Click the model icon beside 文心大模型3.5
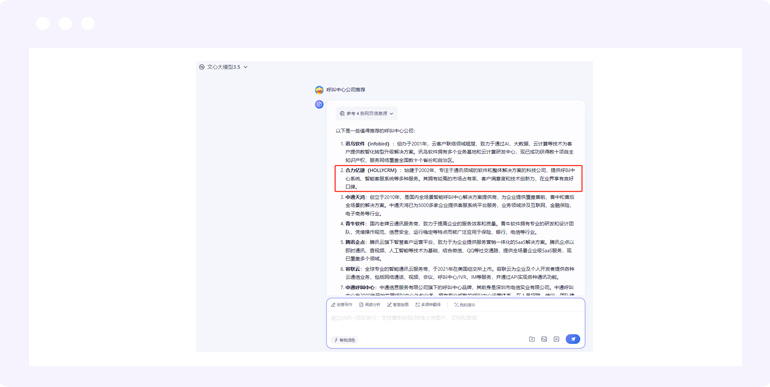 point(202,67)
